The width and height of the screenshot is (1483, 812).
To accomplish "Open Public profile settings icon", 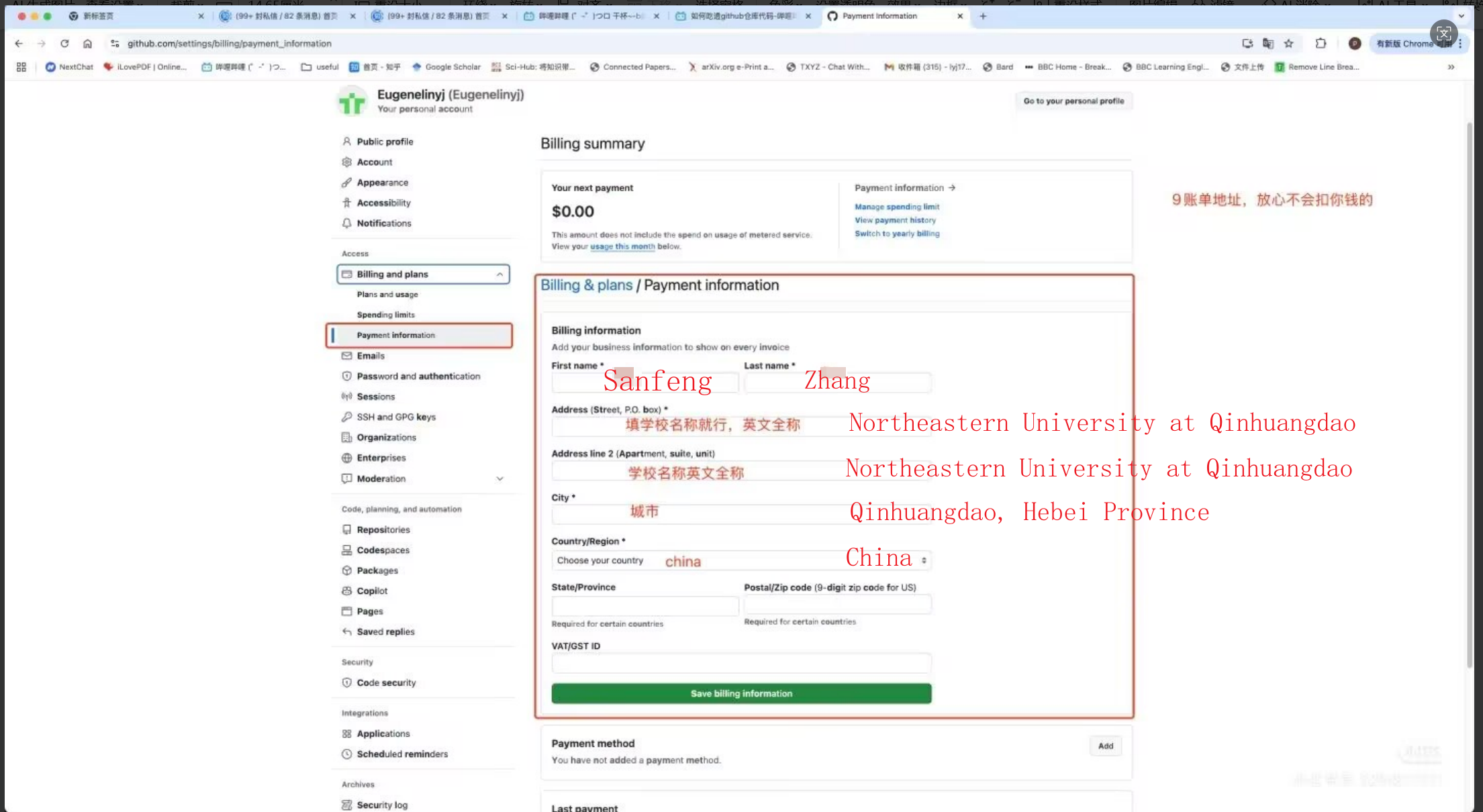I will (x=346, y=142).
